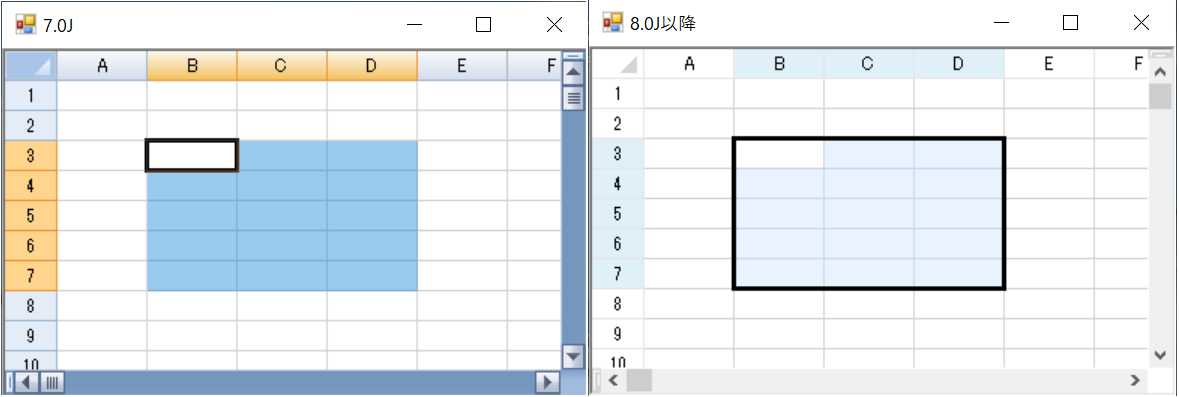Screen dimensions: 1179x397
Task: Click cell A1 in 8.0J sheet
Action: (x=689, y=94)
